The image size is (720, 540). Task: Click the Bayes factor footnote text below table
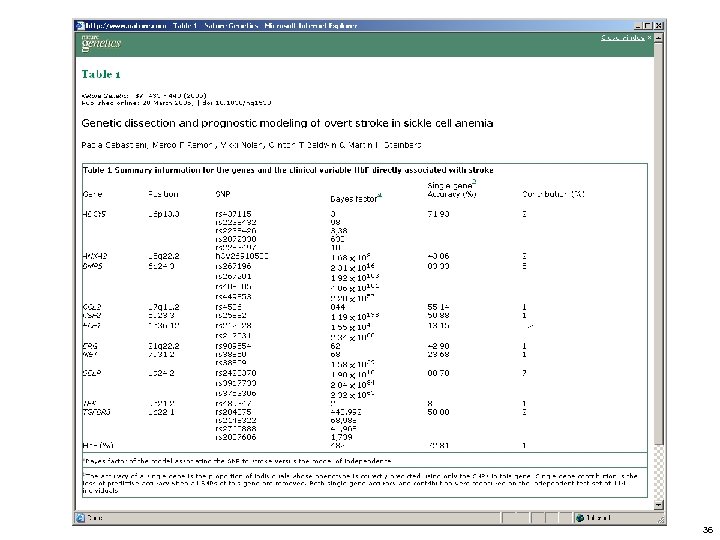tap(237, 461)
